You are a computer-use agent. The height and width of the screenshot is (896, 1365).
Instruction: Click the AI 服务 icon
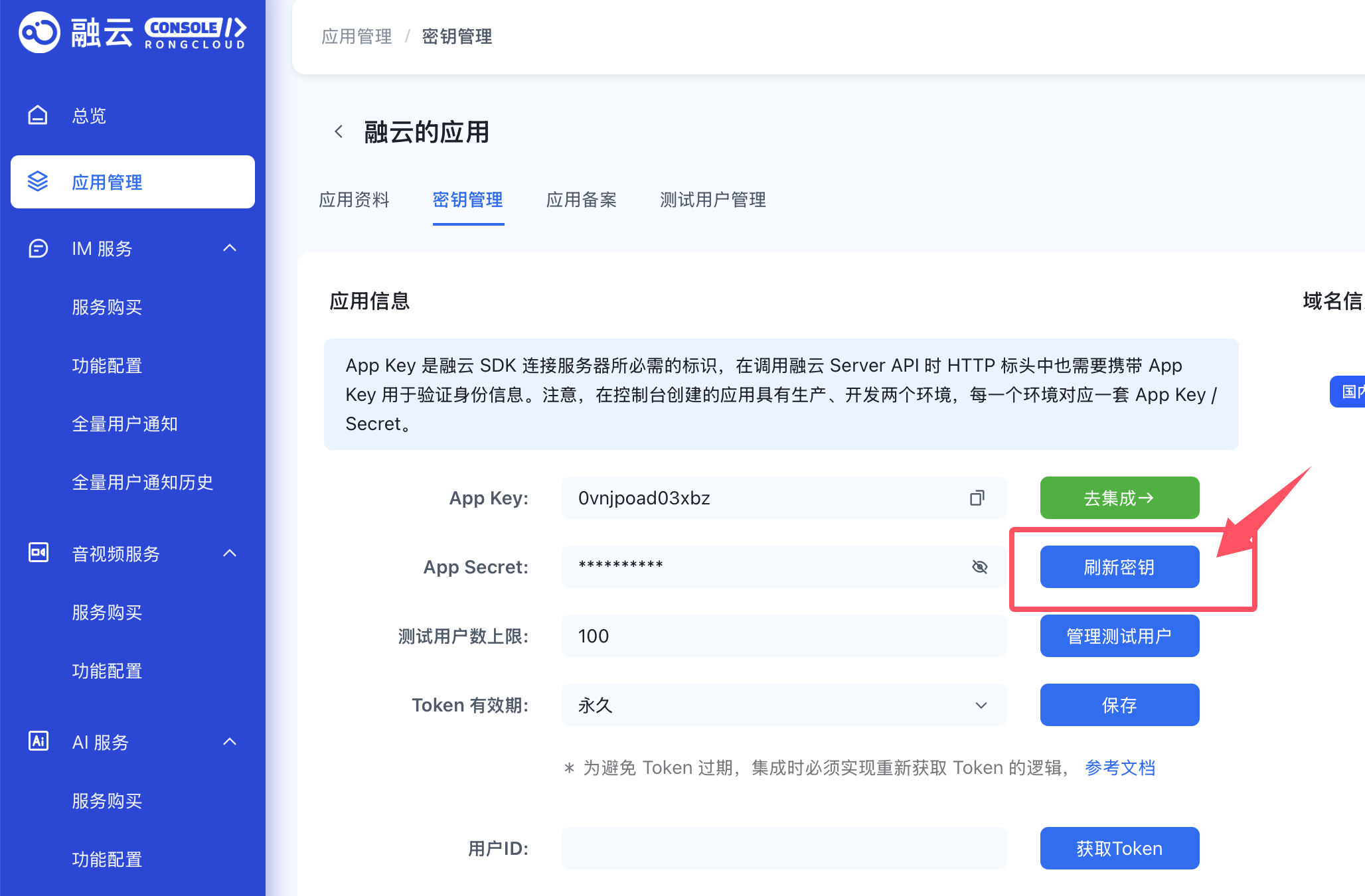38,741
